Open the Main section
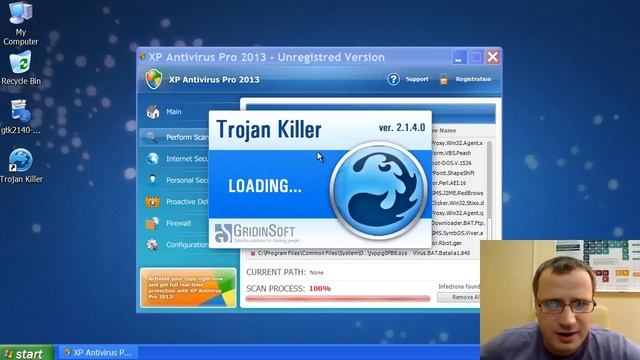The width and height of the screenshot is (640, 360). pos(173,111)
